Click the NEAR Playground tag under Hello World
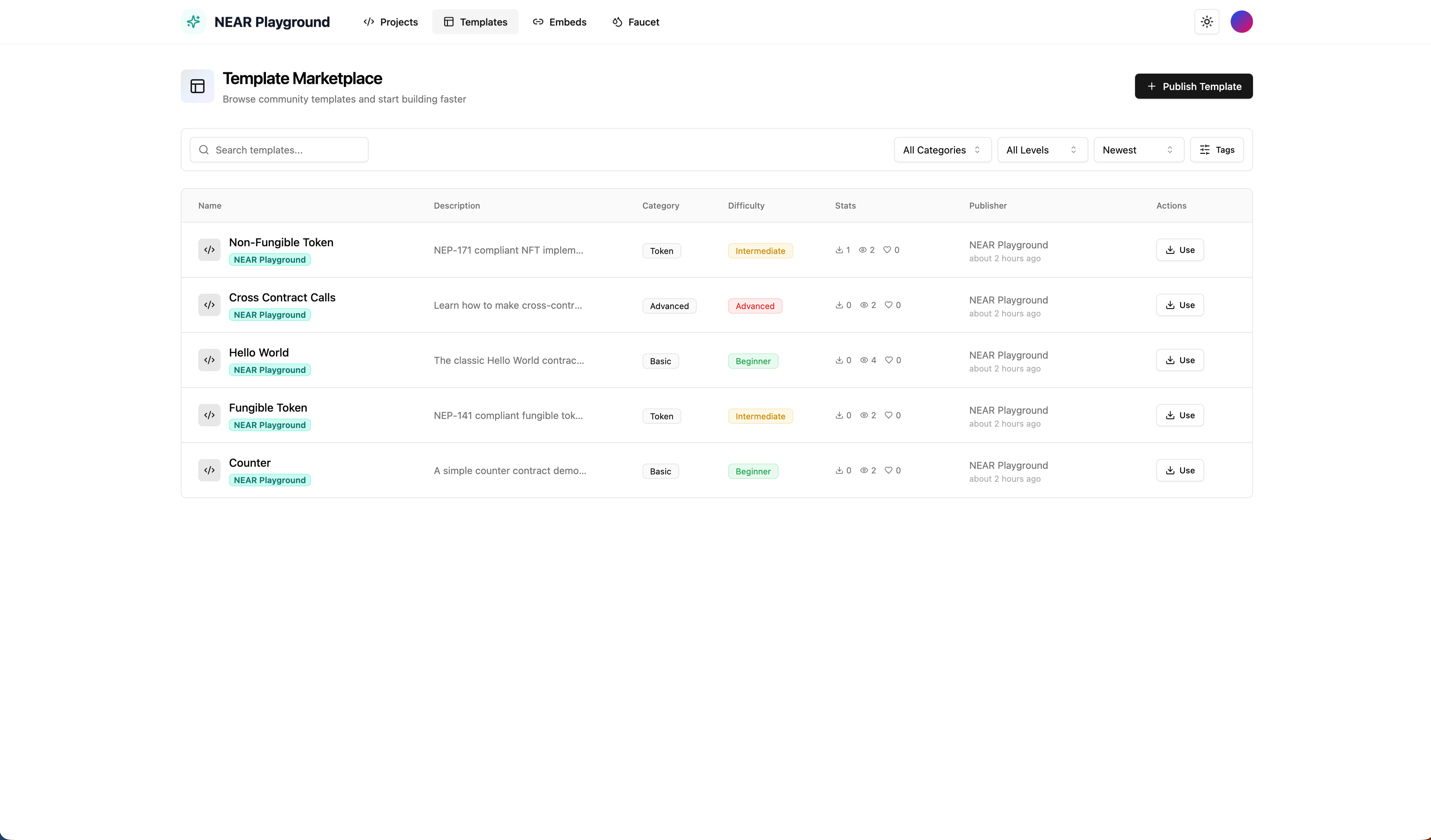The width and height of the screenshot is (1431, 840). click(x=270, y=370)
